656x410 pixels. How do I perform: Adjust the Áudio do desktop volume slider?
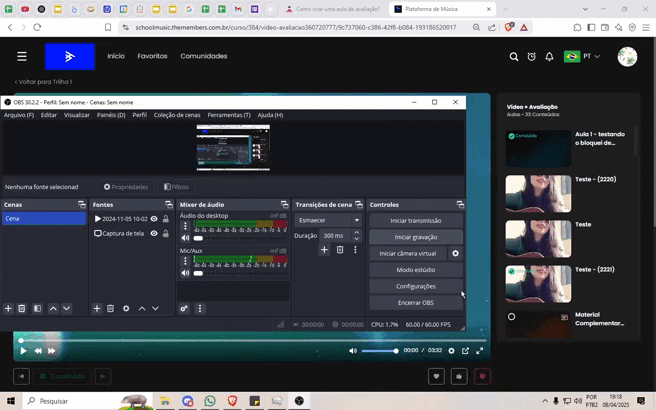click(x=239, y=238)
